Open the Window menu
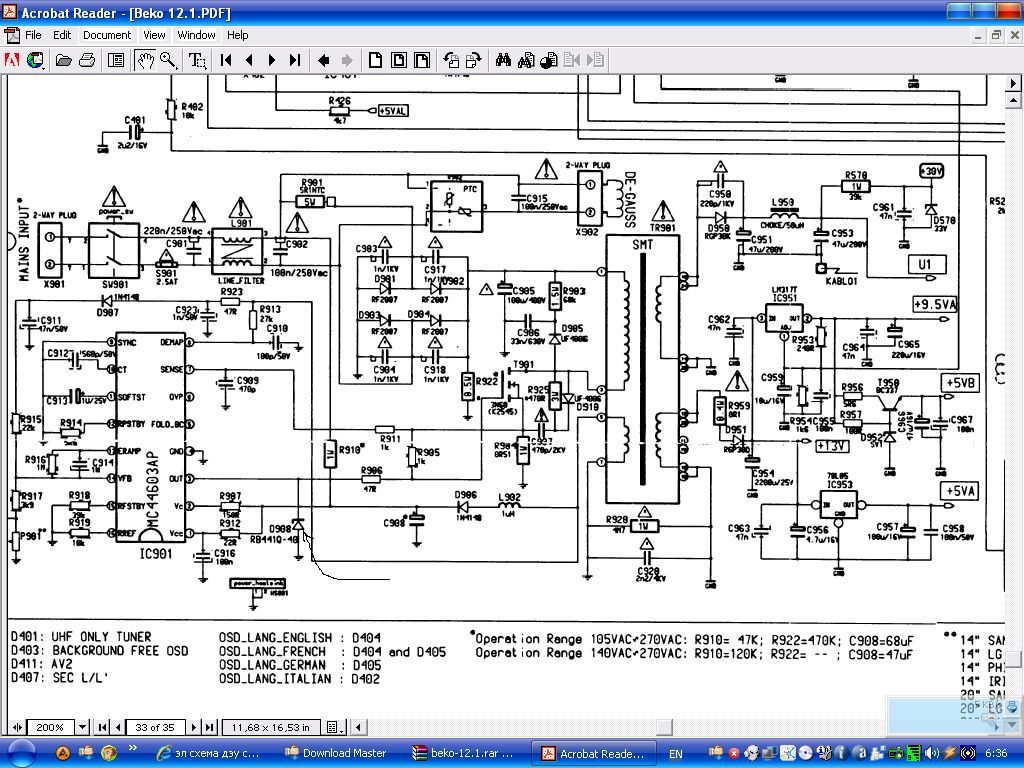 coord(196,35)
